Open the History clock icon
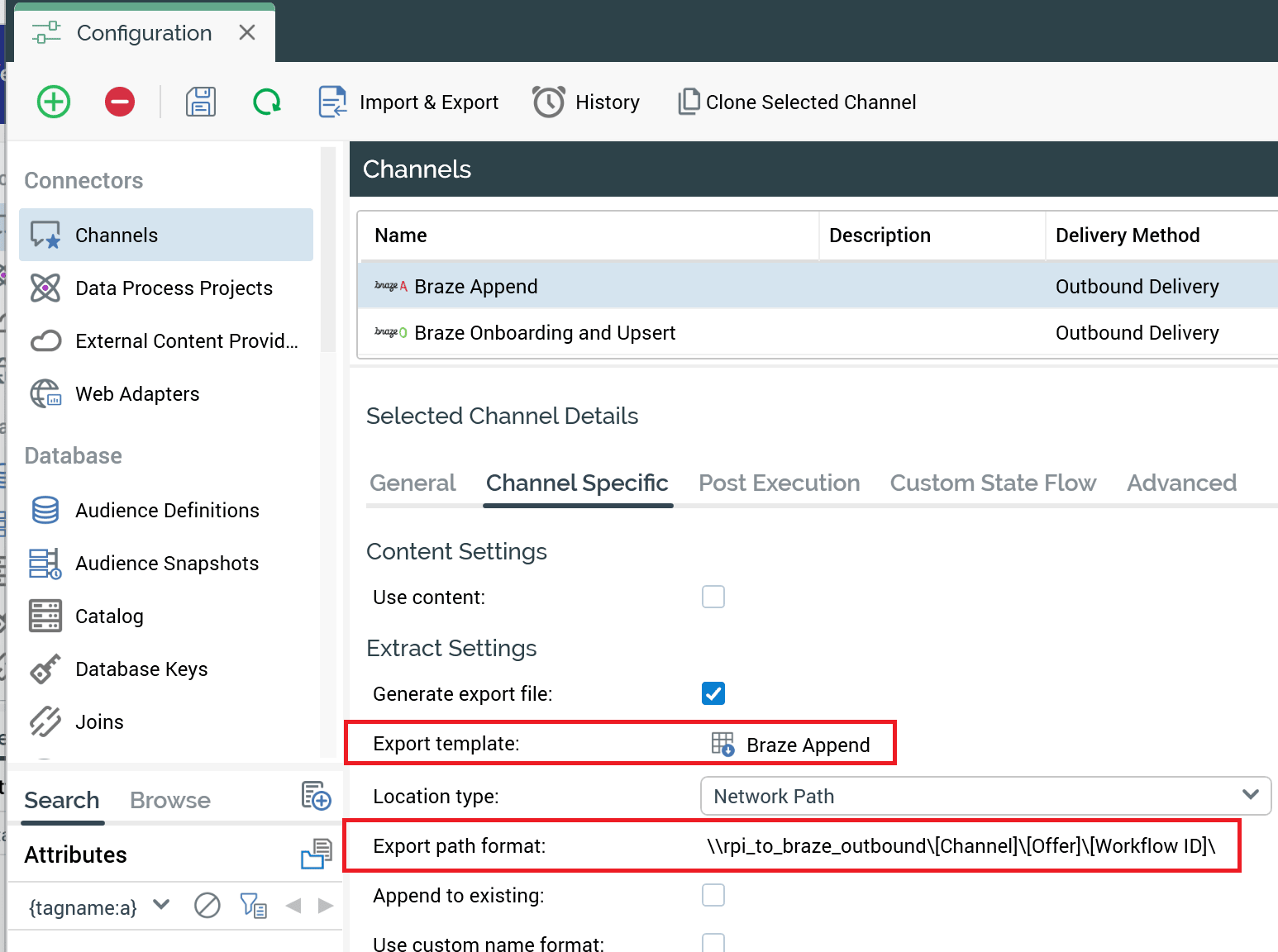Image resolution: width=1278 pixels, height=952 pixels. coord(548,102)
